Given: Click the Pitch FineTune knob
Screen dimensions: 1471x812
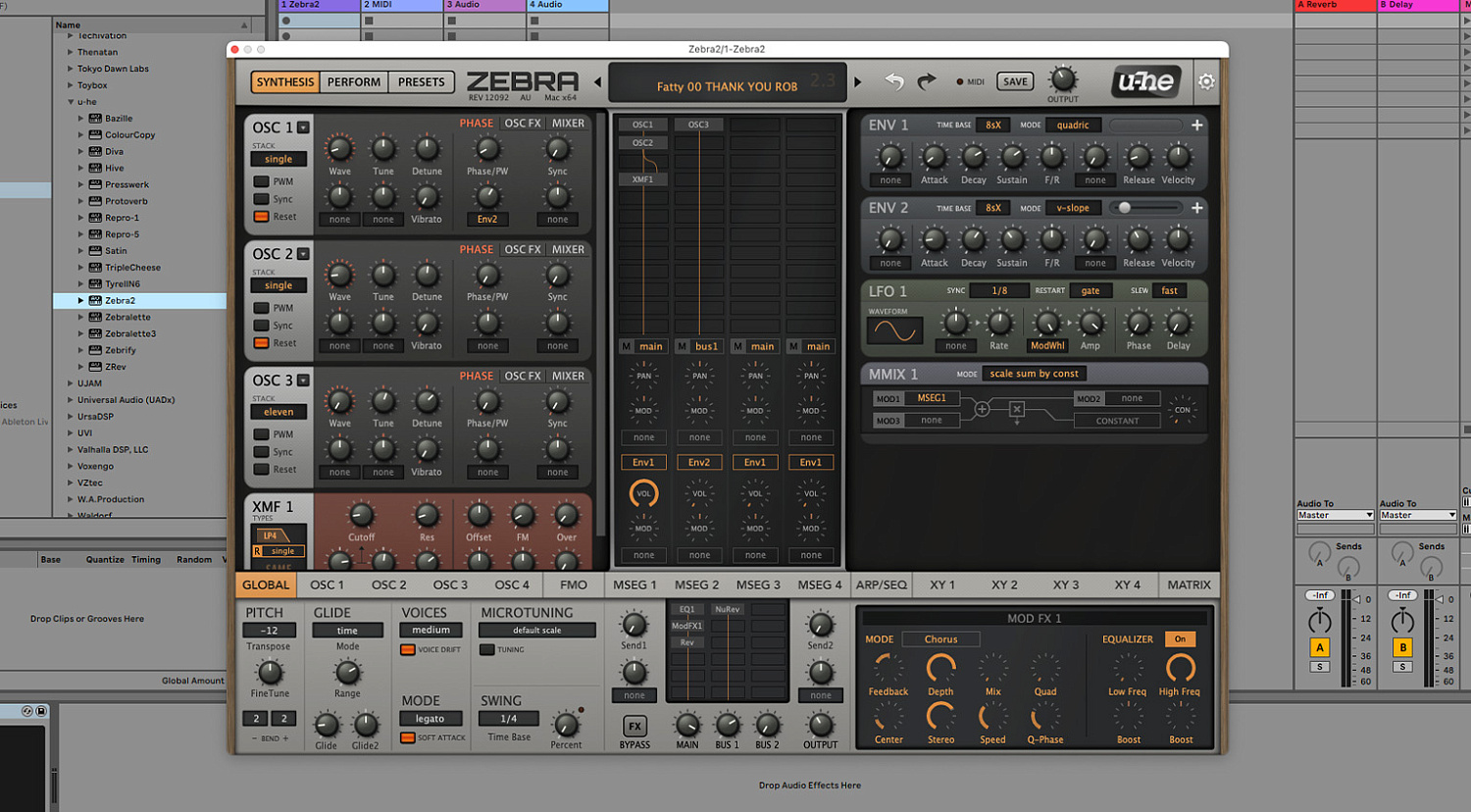Looking at the screenshot, I should [269, 672].
